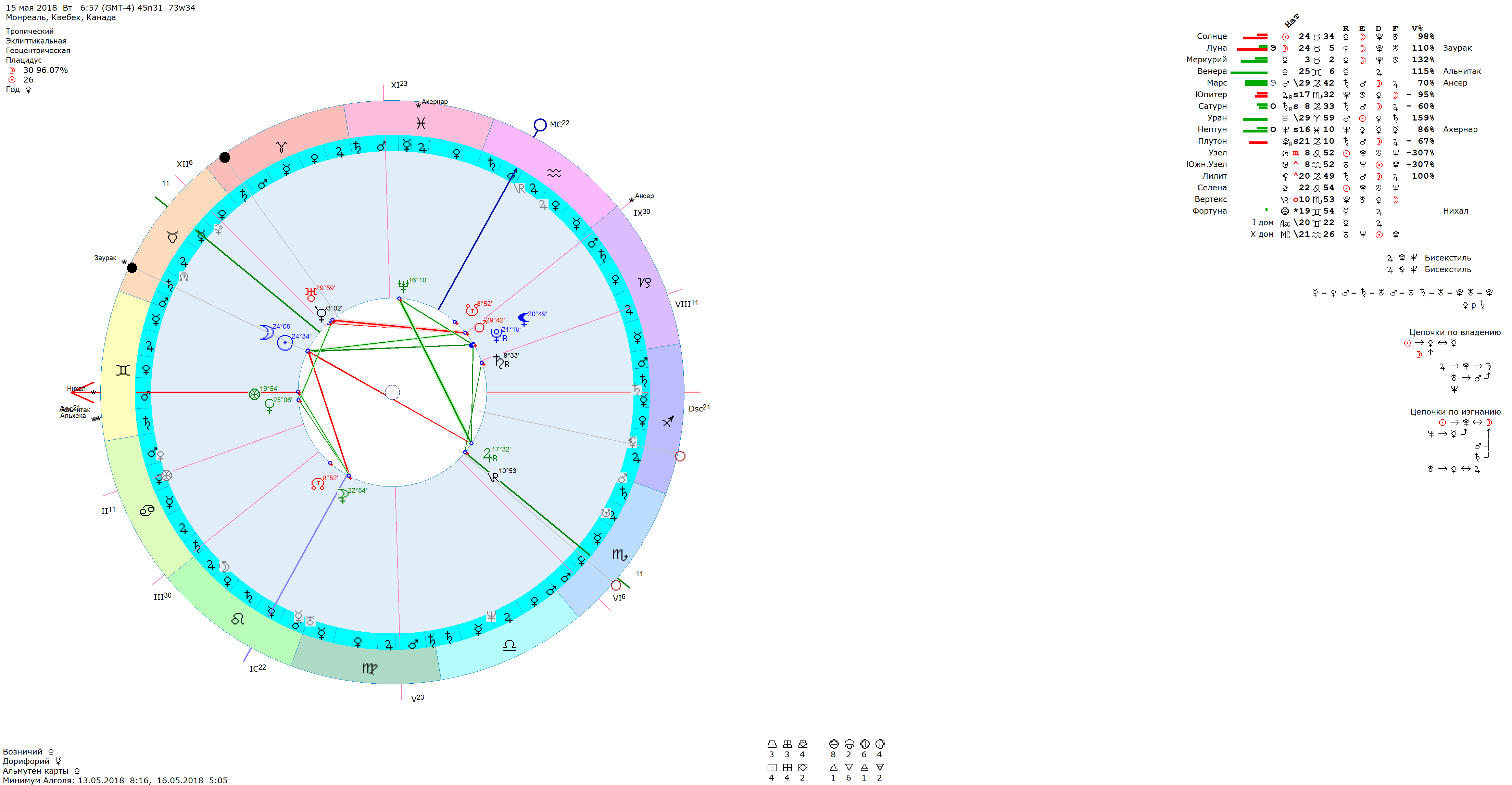The height and width of the screenshot is (785, 1512).
Task: Select the Mercury glyph at 3°02'
Action: click(320, 314)
